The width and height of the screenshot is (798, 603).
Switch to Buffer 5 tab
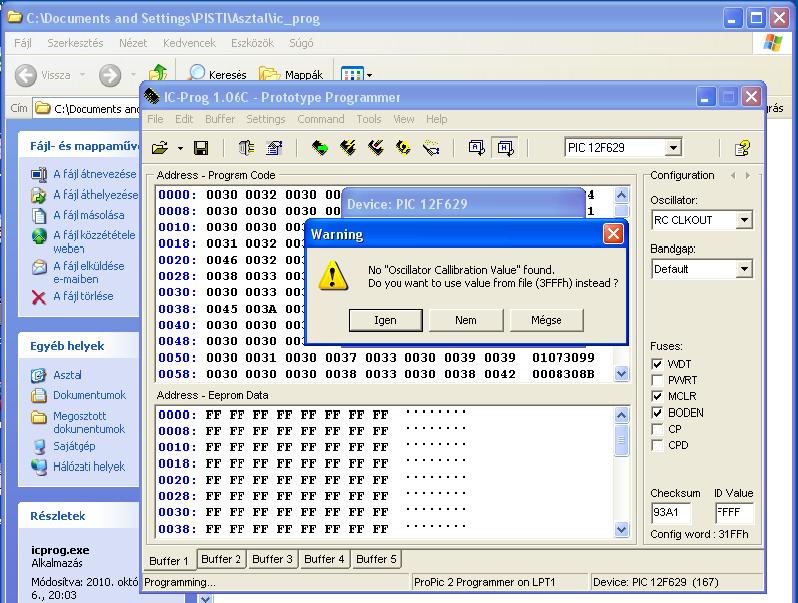376,559
